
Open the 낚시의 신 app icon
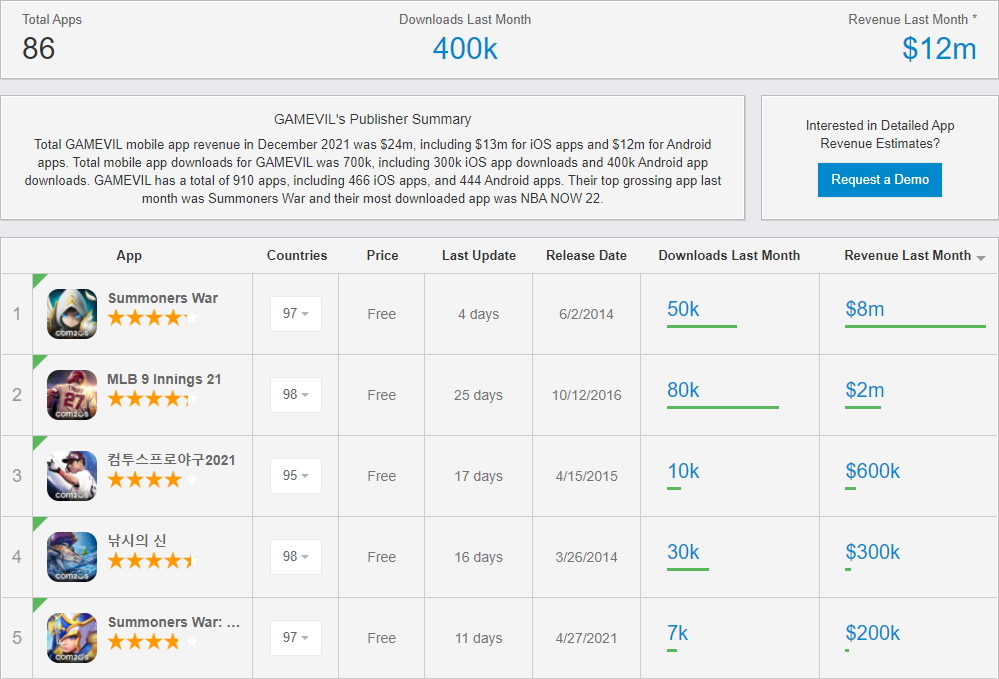coord(72,556)
